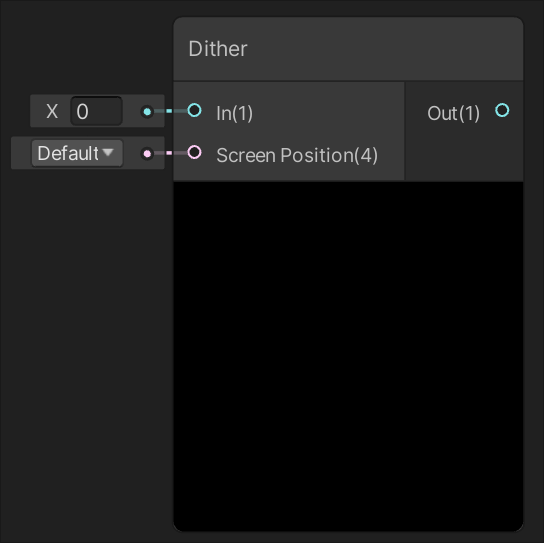The image size is (544, 543).
Task: Click the X label of the input slot
Action: point(52,111)
